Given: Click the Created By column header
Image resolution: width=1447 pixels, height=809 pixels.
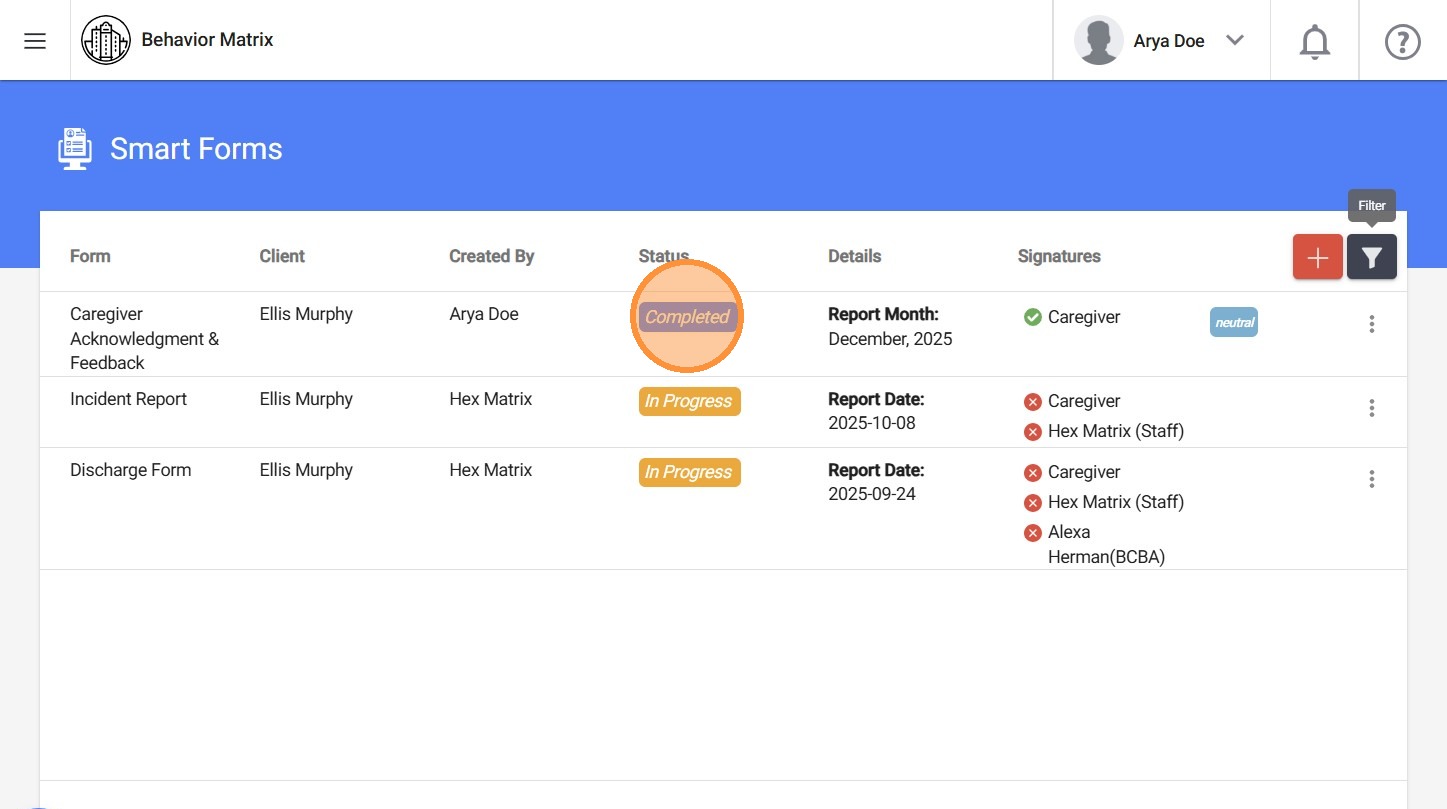Looking at the screenshot, I should (491, 256).
